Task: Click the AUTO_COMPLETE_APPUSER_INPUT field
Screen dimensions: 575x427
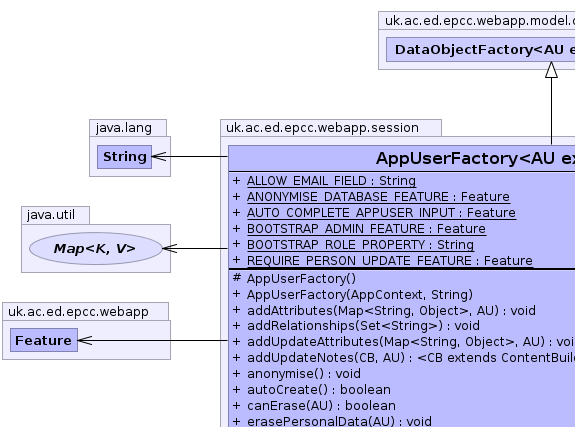Action: point(381,213)
